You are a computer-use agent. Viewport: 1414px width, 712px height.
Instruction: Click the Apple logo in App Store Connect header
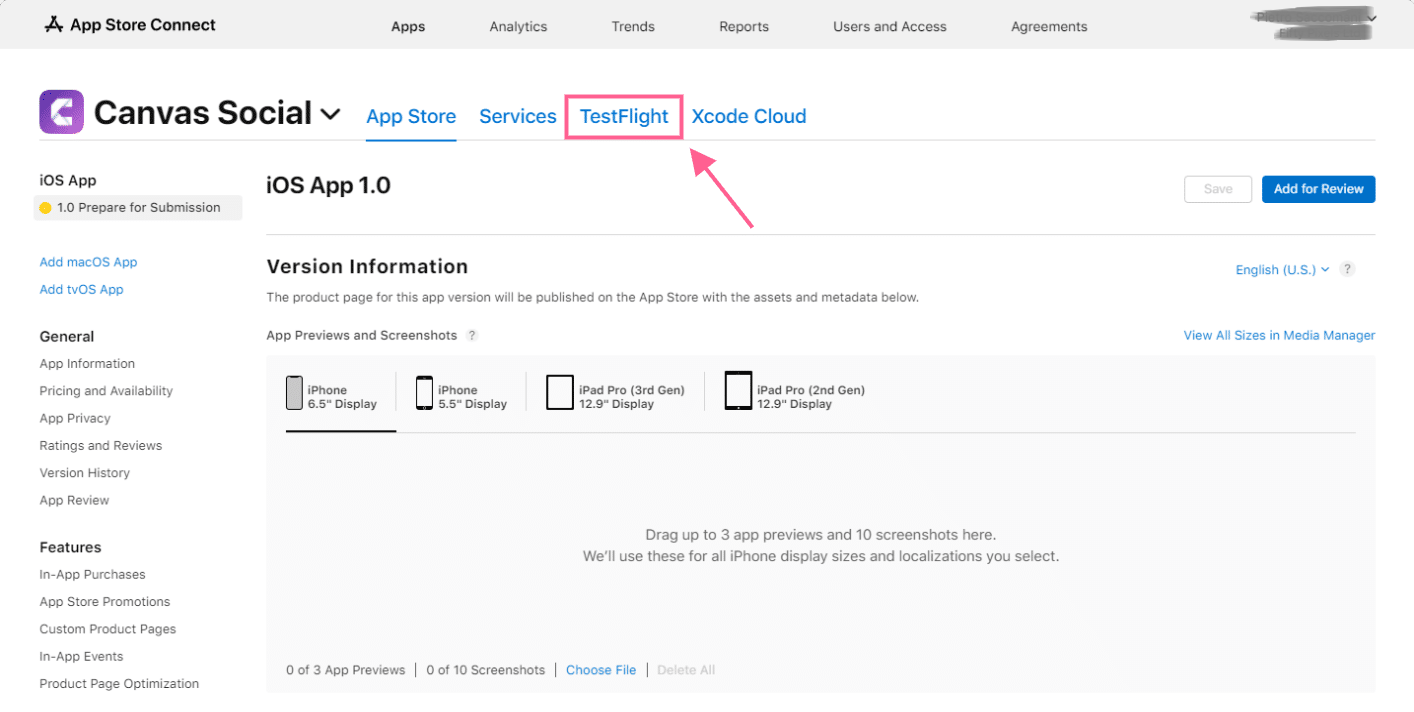(x=52, y=24)
